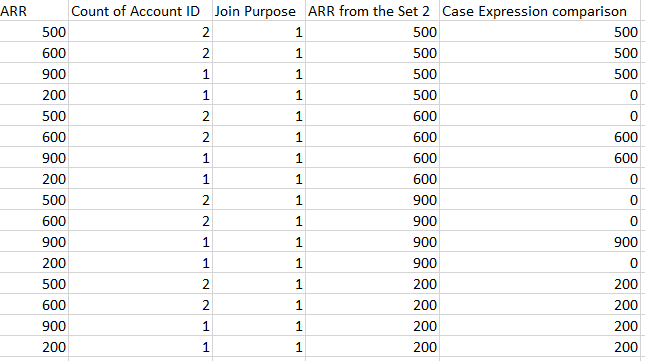Click the Count of Account ID header

point(140,11)
